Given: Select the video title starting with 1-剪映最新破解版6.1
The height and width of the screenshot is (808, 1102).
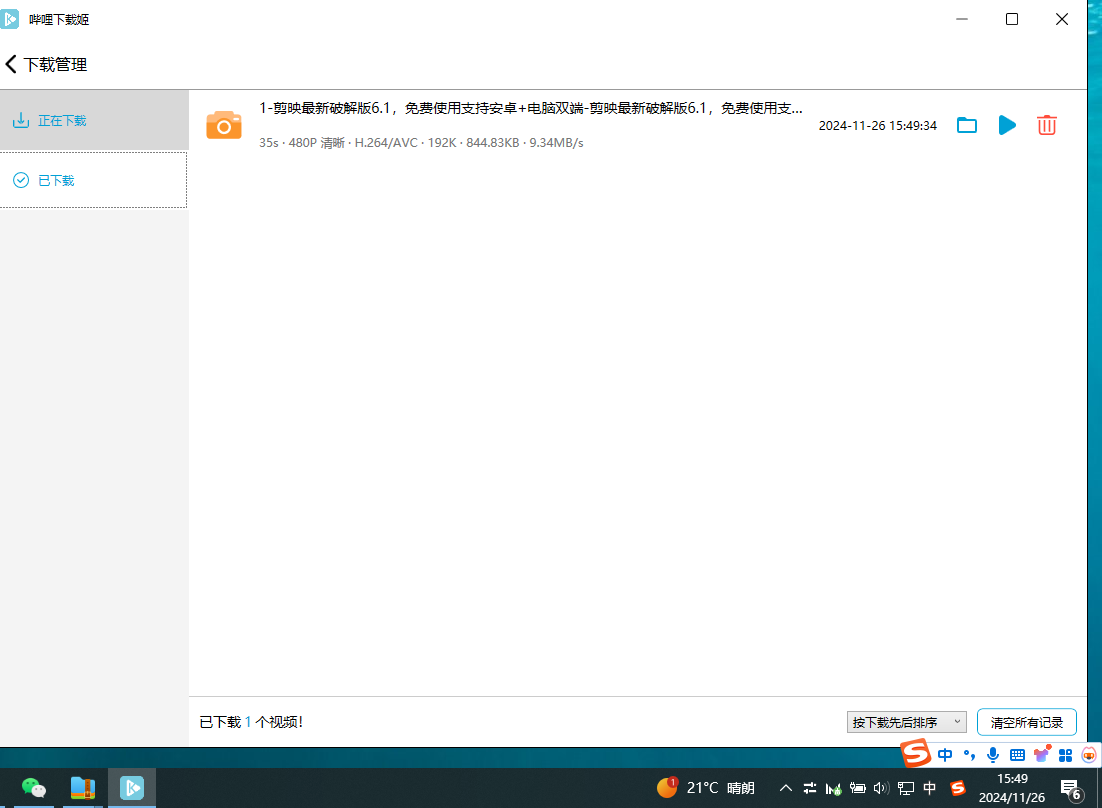Looking at the screenshot, I should [x=531, y=108].
